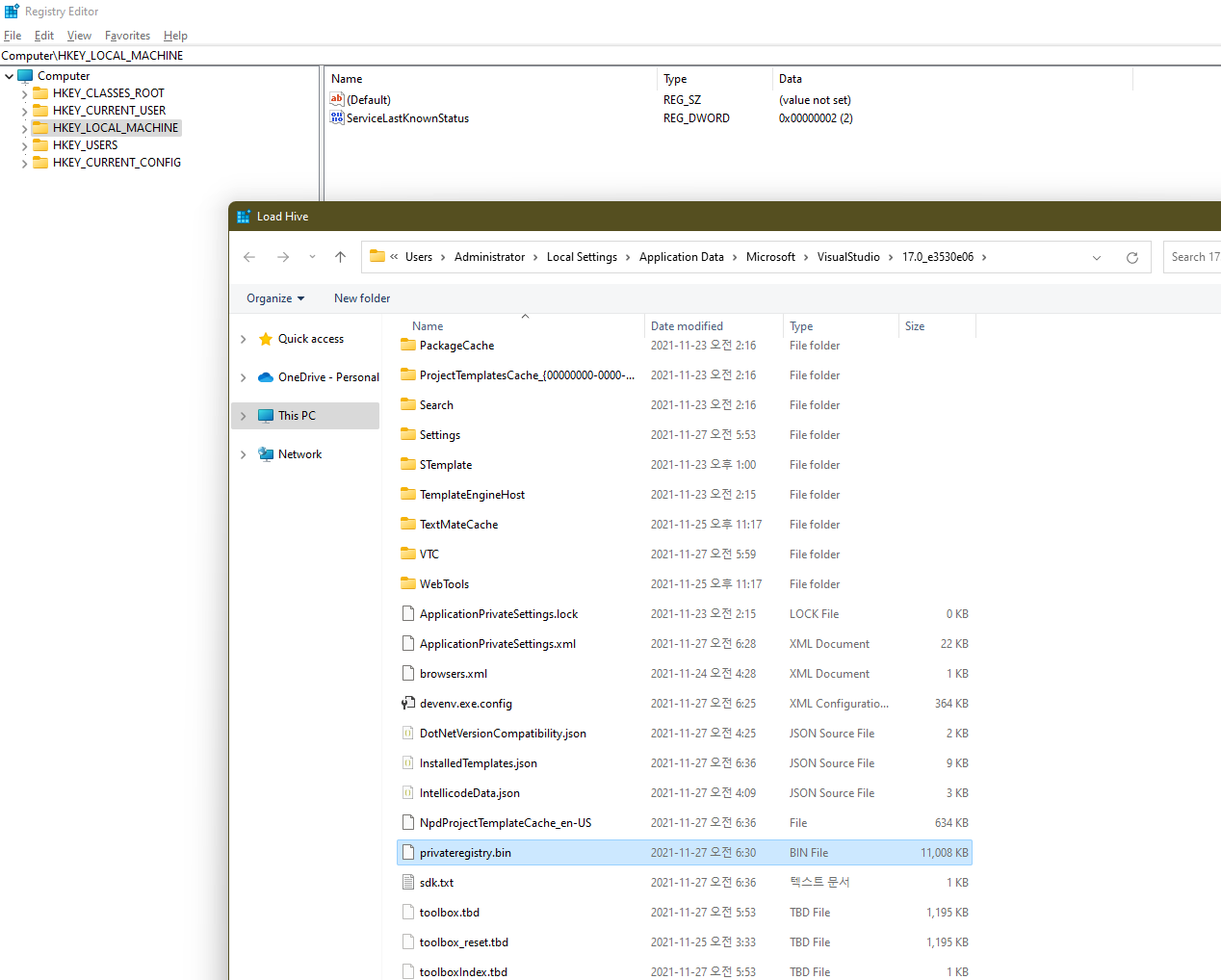
Task: Open the Help menu
Action: pos(175,36)
